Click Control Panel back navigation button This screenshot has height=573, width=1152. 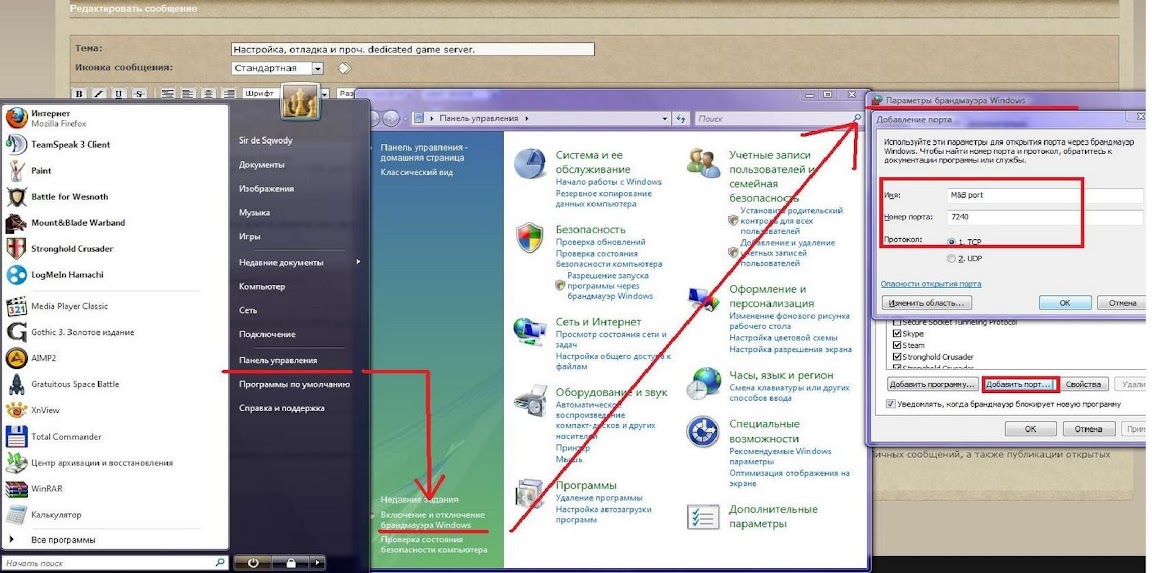coord(373,118)
